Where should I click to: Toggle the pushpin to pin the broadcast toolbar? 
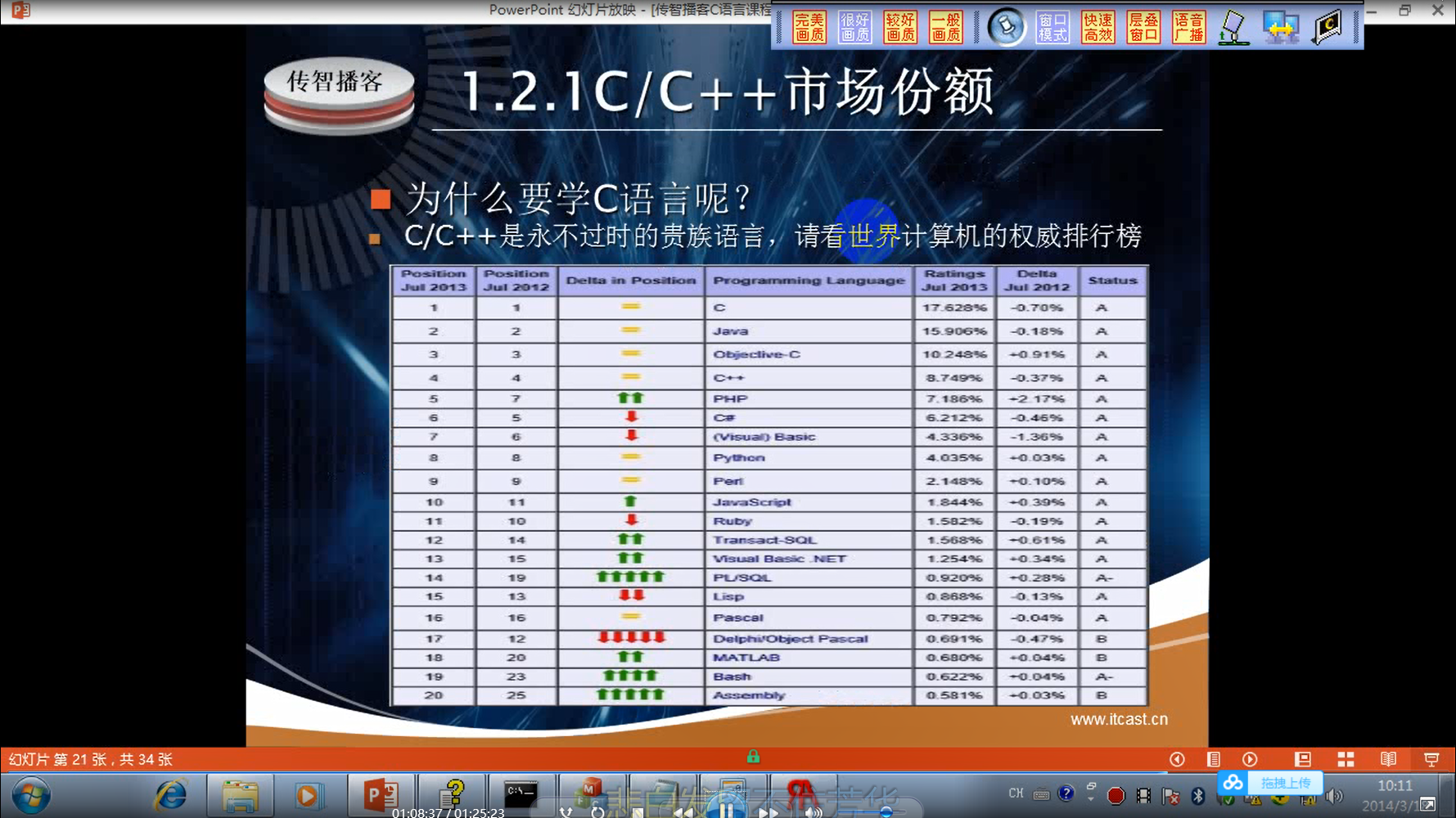pos(1006,27)
